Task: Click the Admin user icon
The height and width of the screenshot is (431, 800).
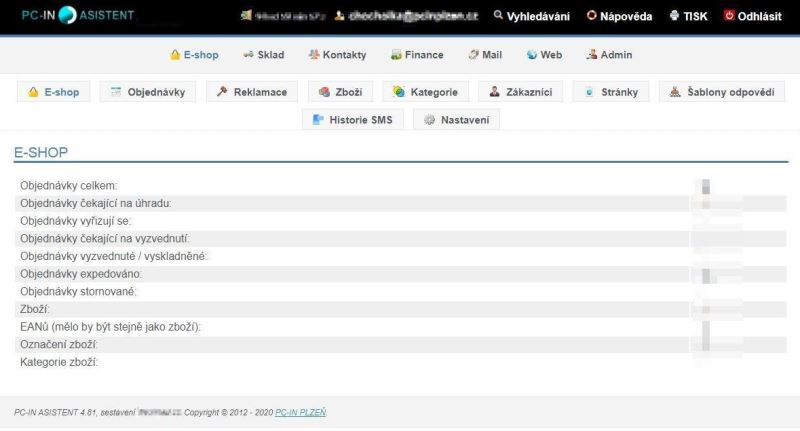Action: 592,55
